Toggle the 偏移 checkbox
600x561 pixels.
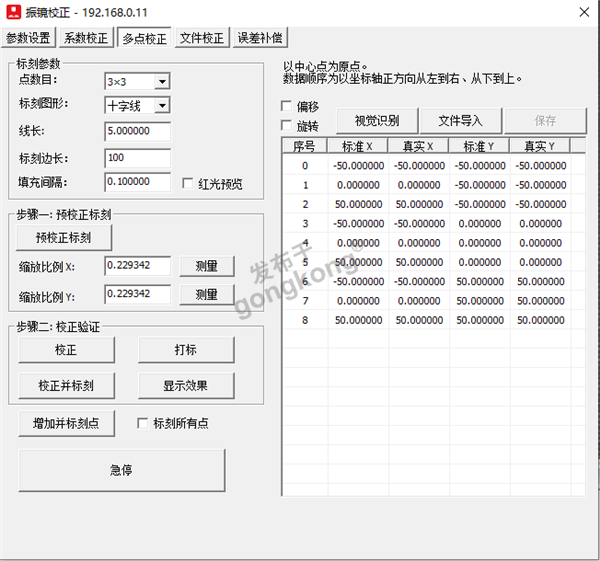tap(288, 106)
